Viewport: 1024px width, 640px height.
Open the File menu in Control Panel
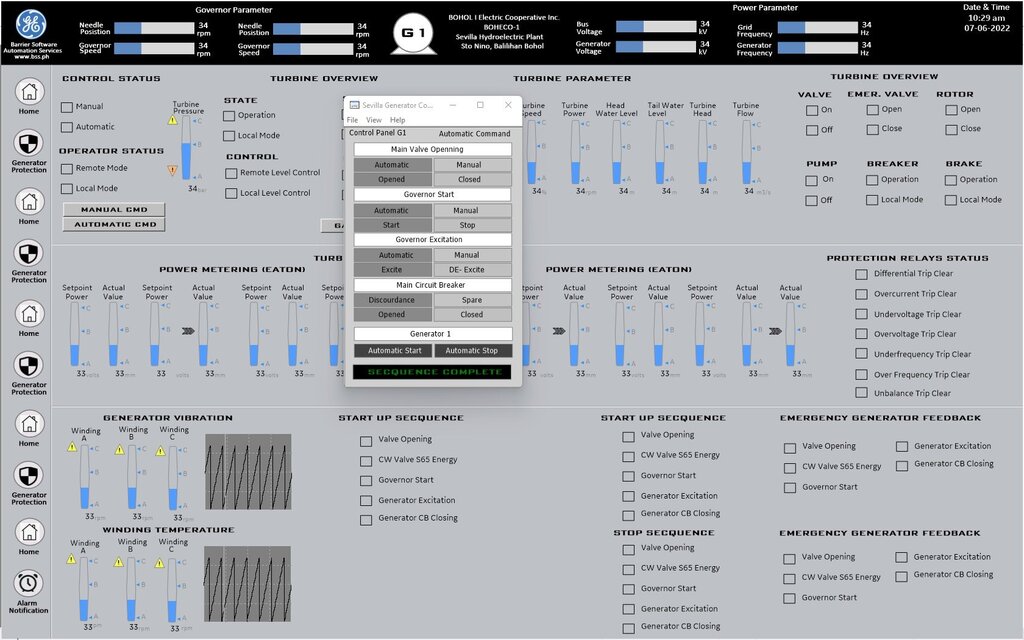pos(352,120)
